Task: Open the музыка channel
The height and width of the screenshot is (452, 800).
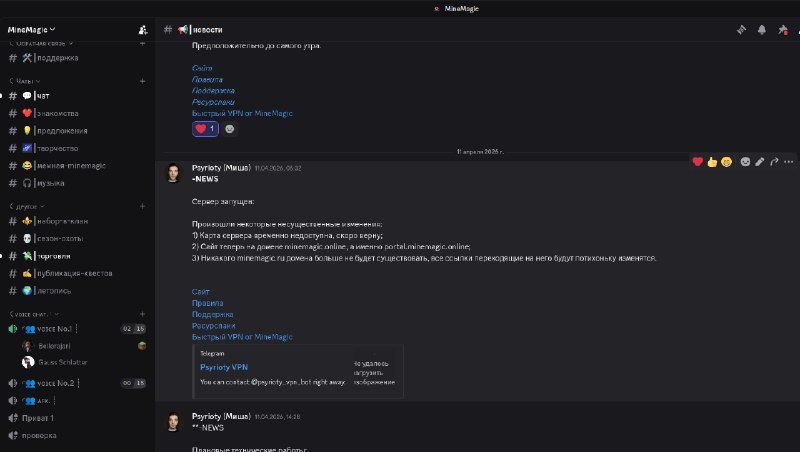Action: pos(77,183)
